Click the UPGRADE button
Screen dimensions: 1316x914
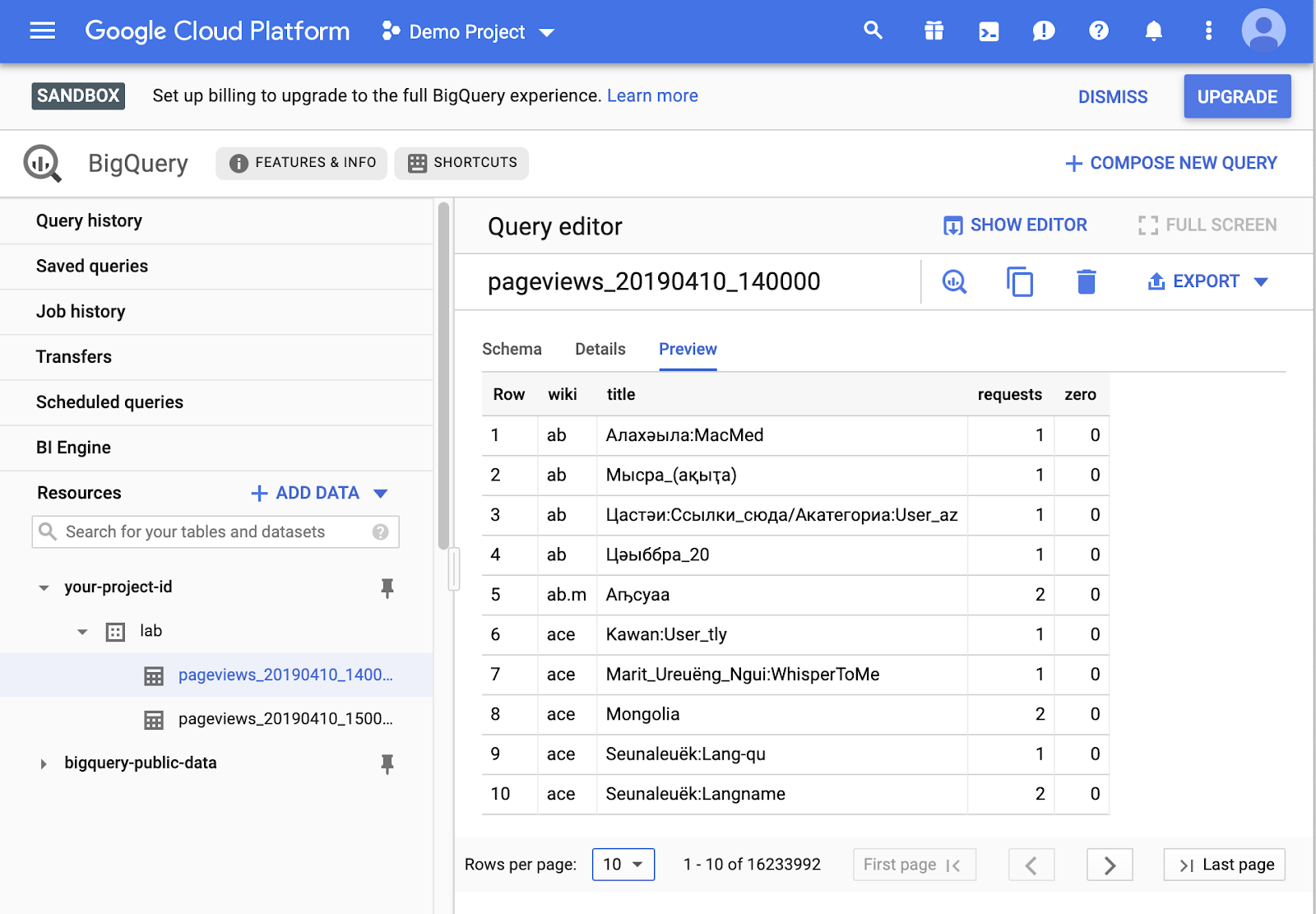[x=1237, y=97]
